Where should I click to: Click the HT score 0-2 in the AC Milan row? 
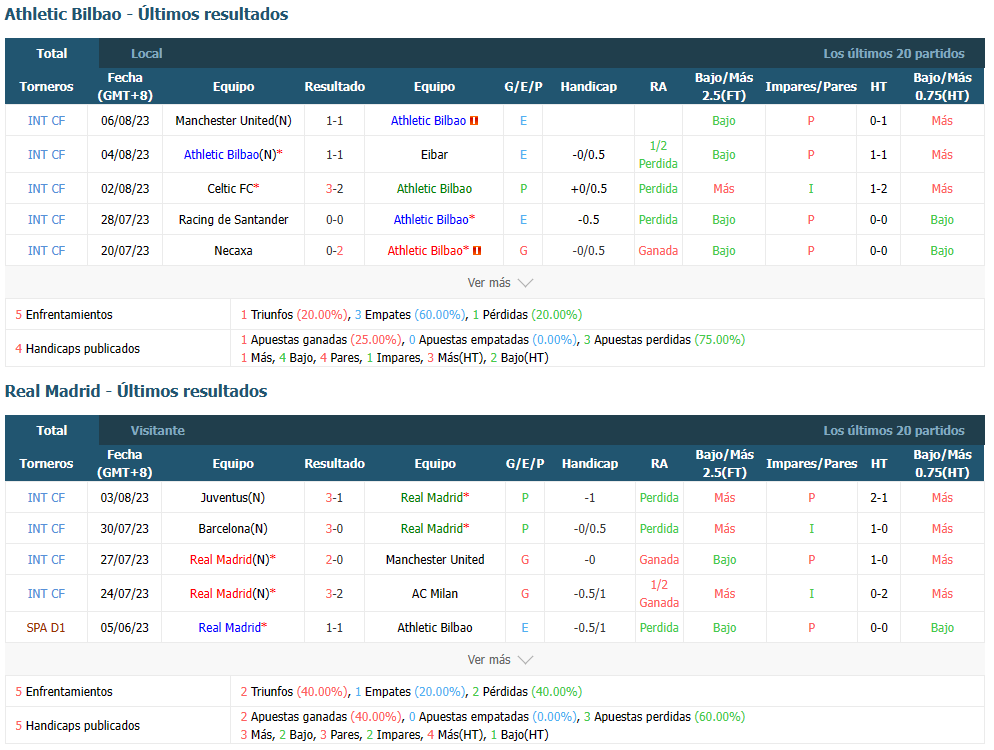point(879,593)
